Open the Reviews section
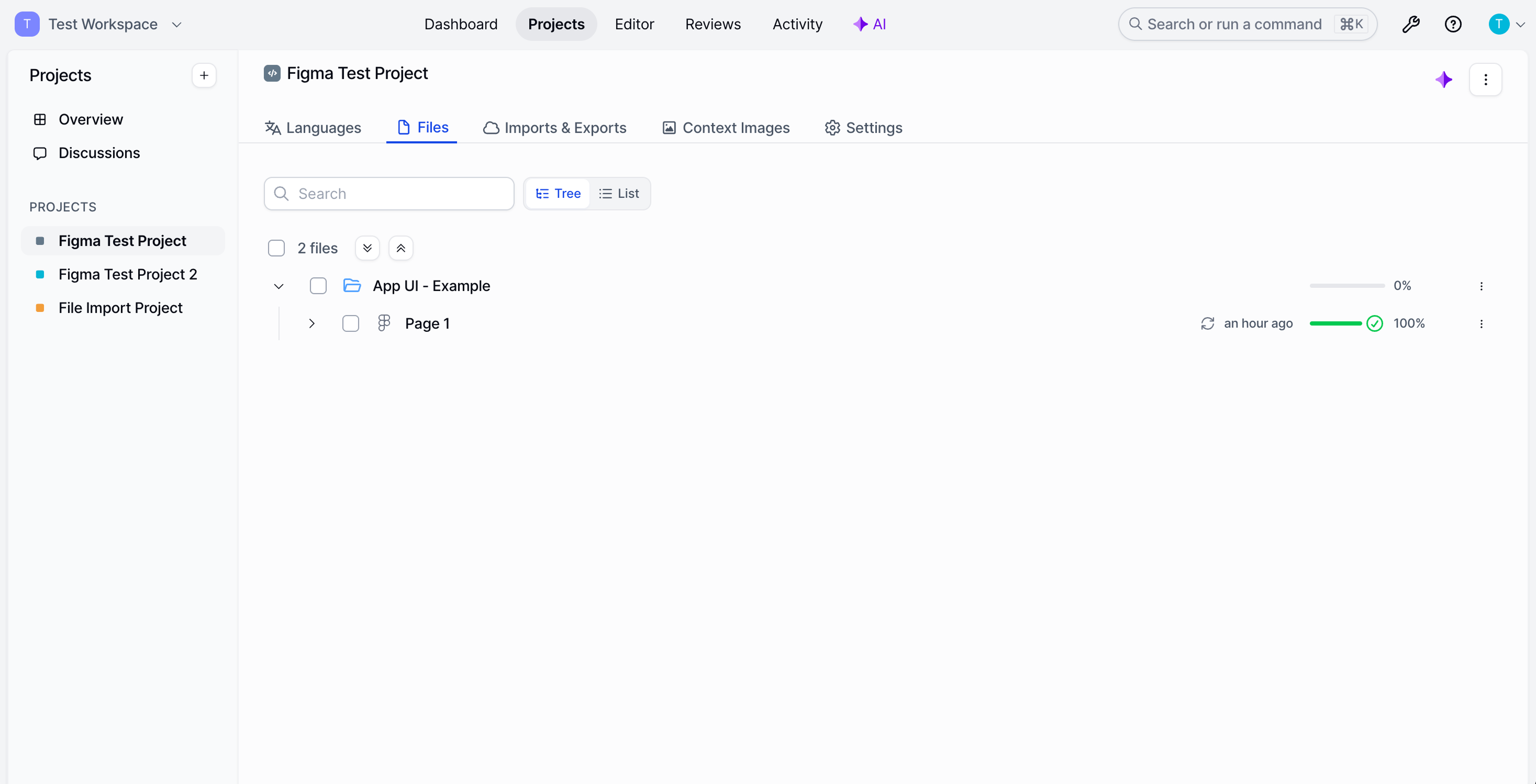This screenshot has height=784, width=1536. click(x=713, y=25)
